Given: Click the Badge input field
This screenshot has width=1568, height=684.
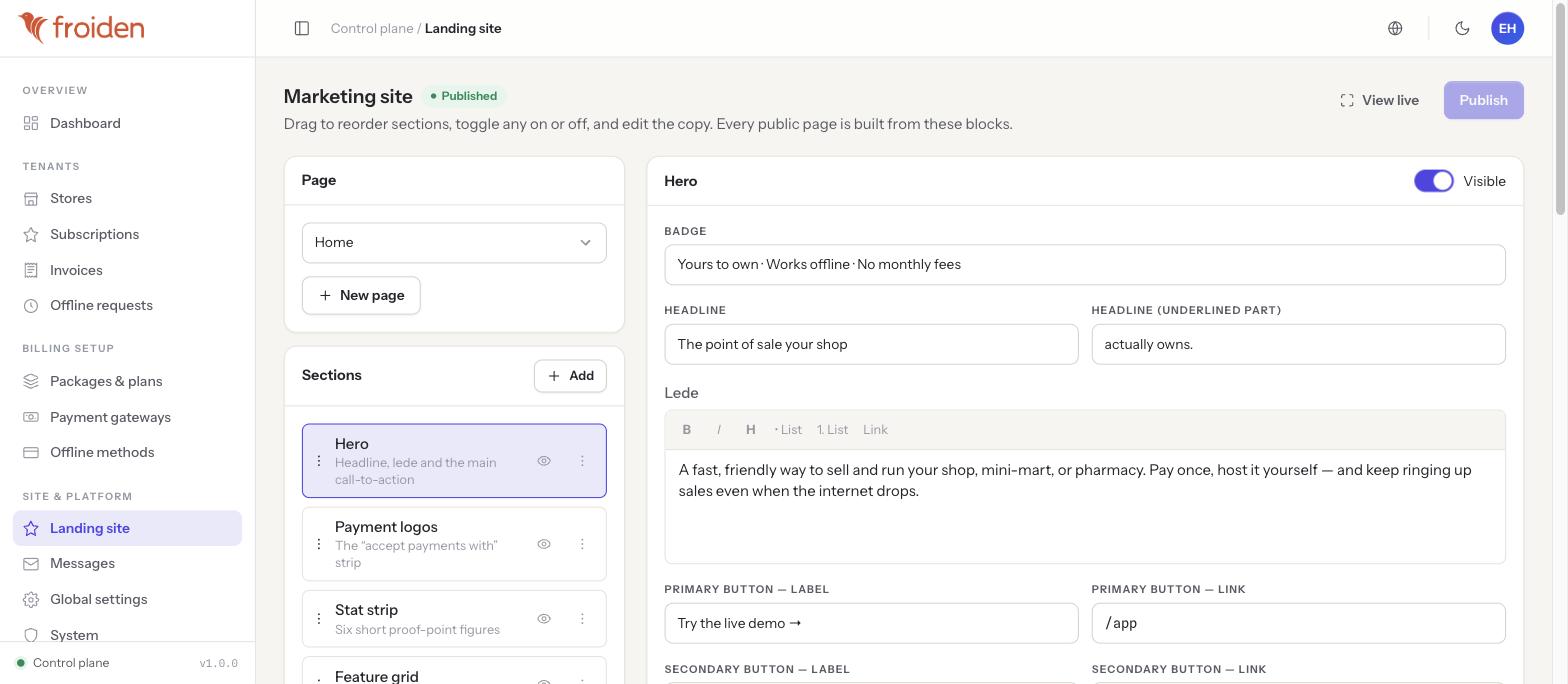Looking at the screenshot, I should 1085,265.
